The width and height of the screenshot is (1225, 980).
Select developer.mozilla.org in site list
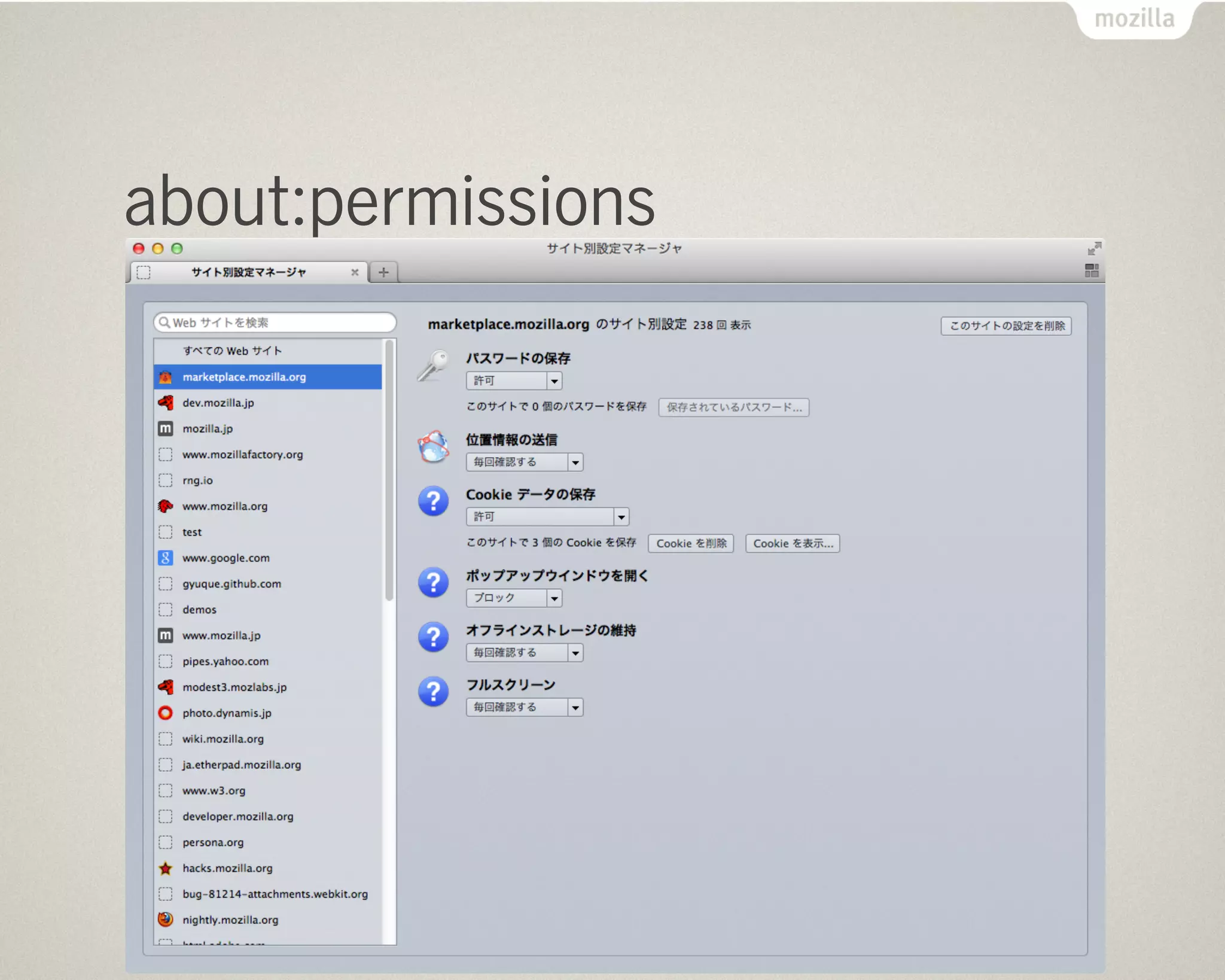(268, 817)
